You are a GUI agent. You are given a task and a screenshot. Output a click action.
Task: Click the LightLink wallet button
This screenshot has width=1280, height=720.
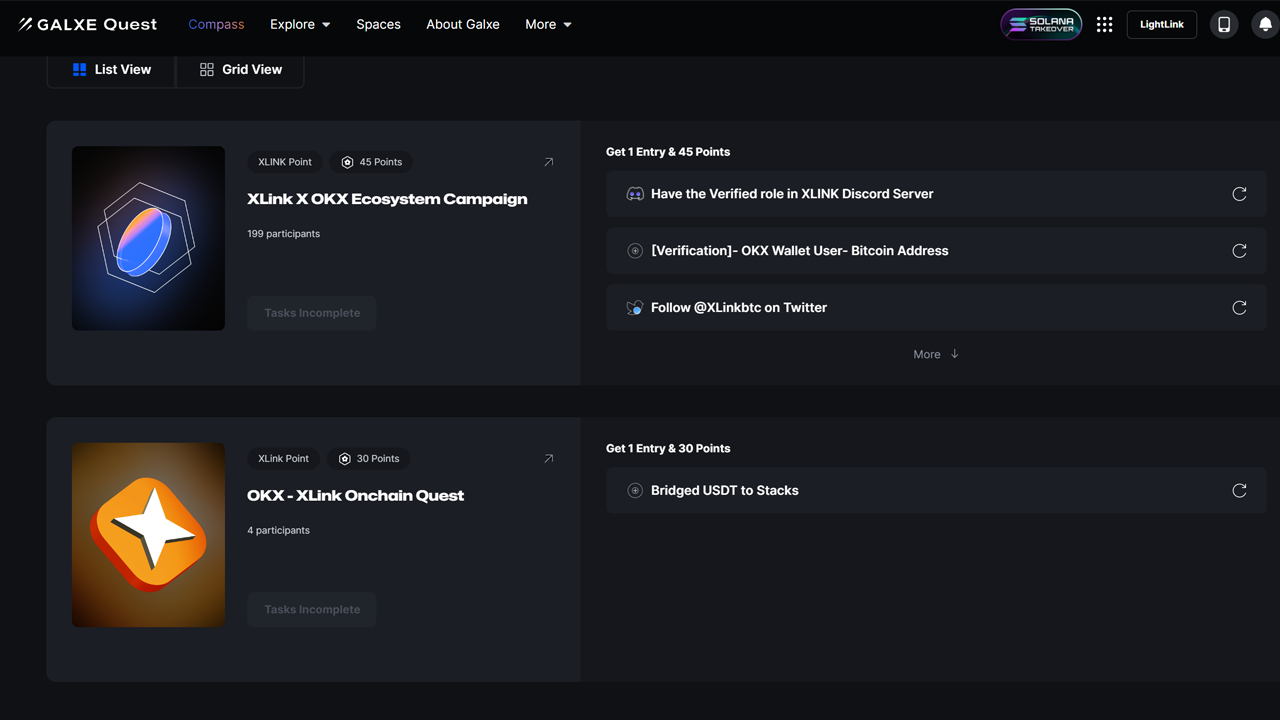point(1161,24)
